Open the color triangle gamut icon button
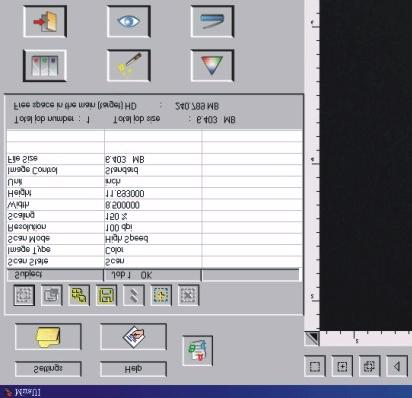Viewport: 412px width, 398px height. click(212, 65)
